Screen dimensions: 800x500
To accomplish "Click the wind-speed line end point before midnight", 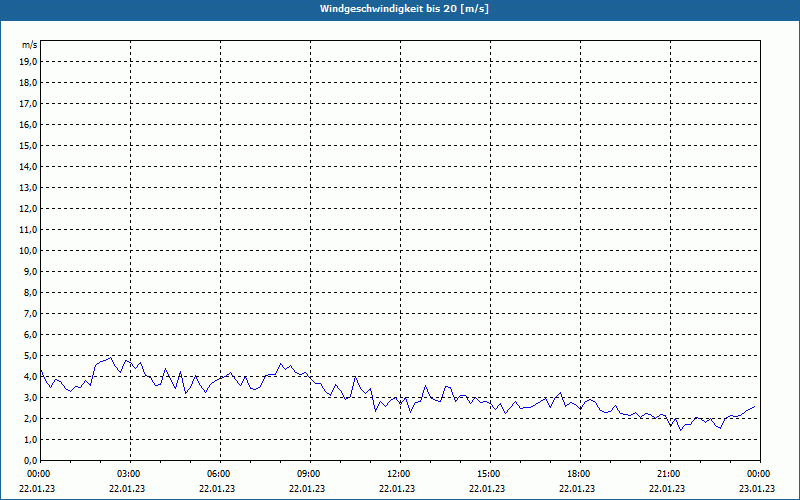I will 755,407.
